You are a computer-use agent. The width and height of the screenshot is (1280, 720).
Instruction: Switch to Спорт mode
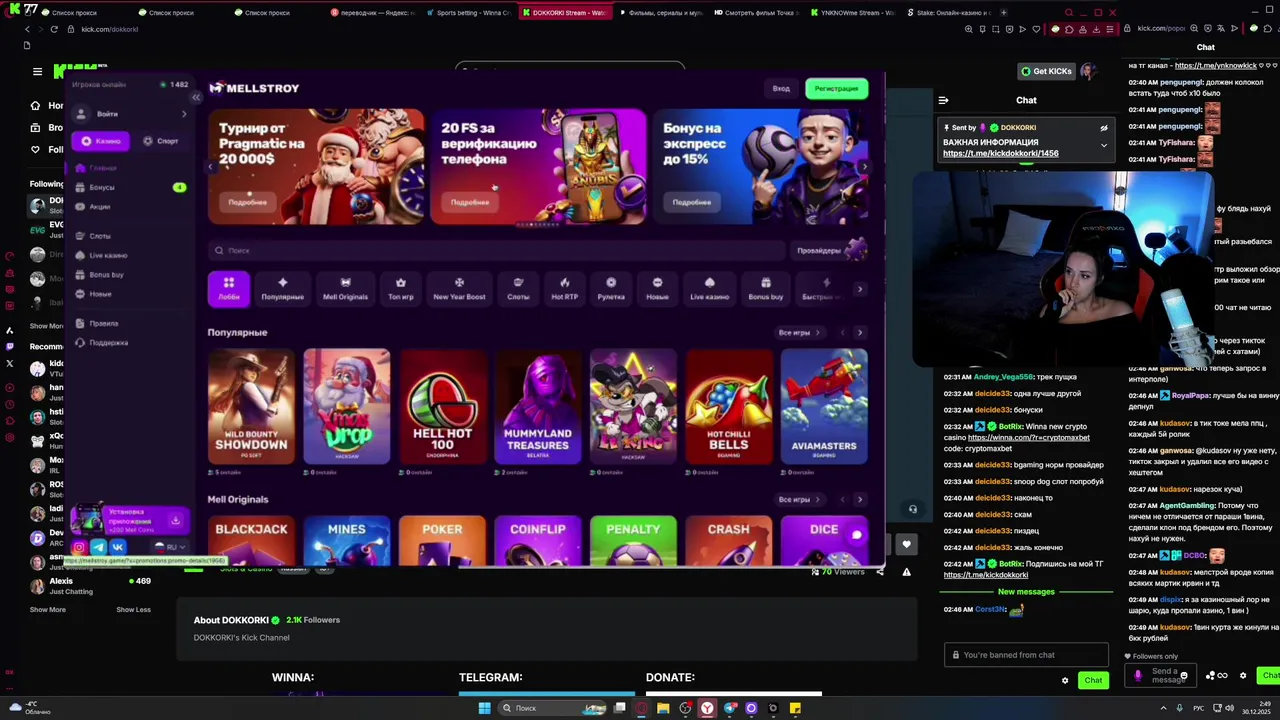160,141
